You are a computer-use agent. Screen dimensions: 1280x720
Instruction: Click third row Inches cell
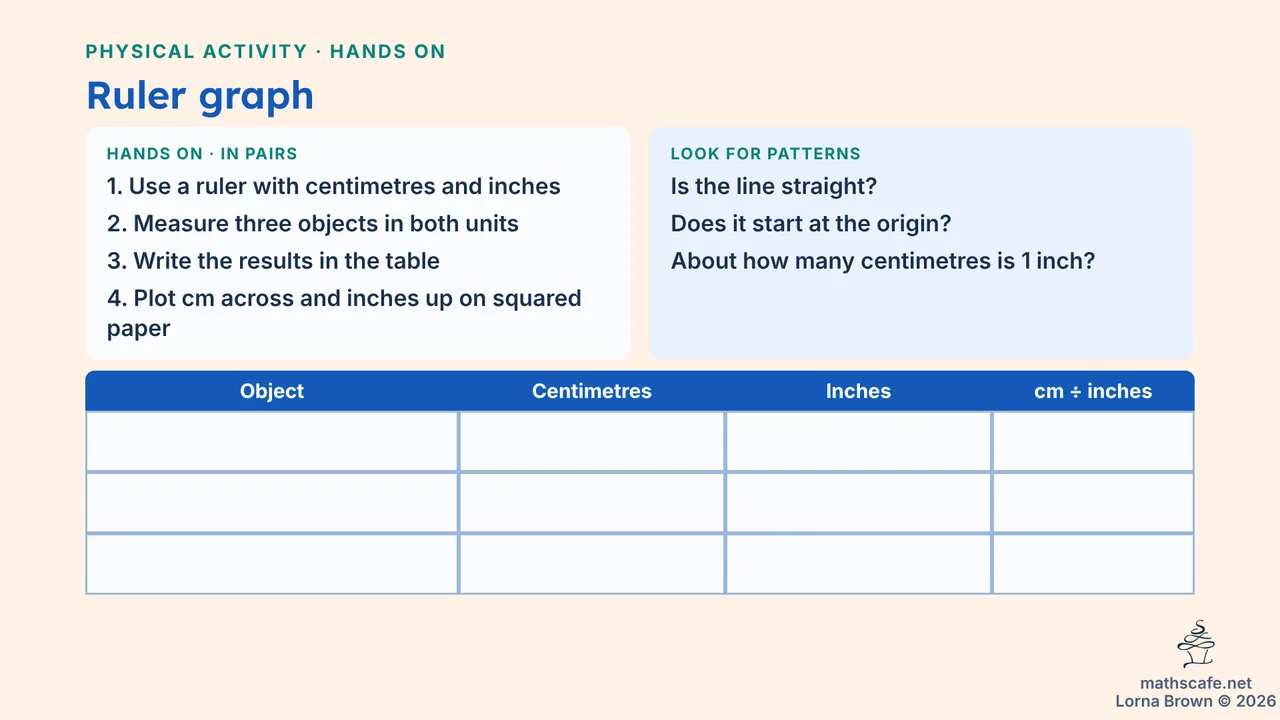(858, 564)
